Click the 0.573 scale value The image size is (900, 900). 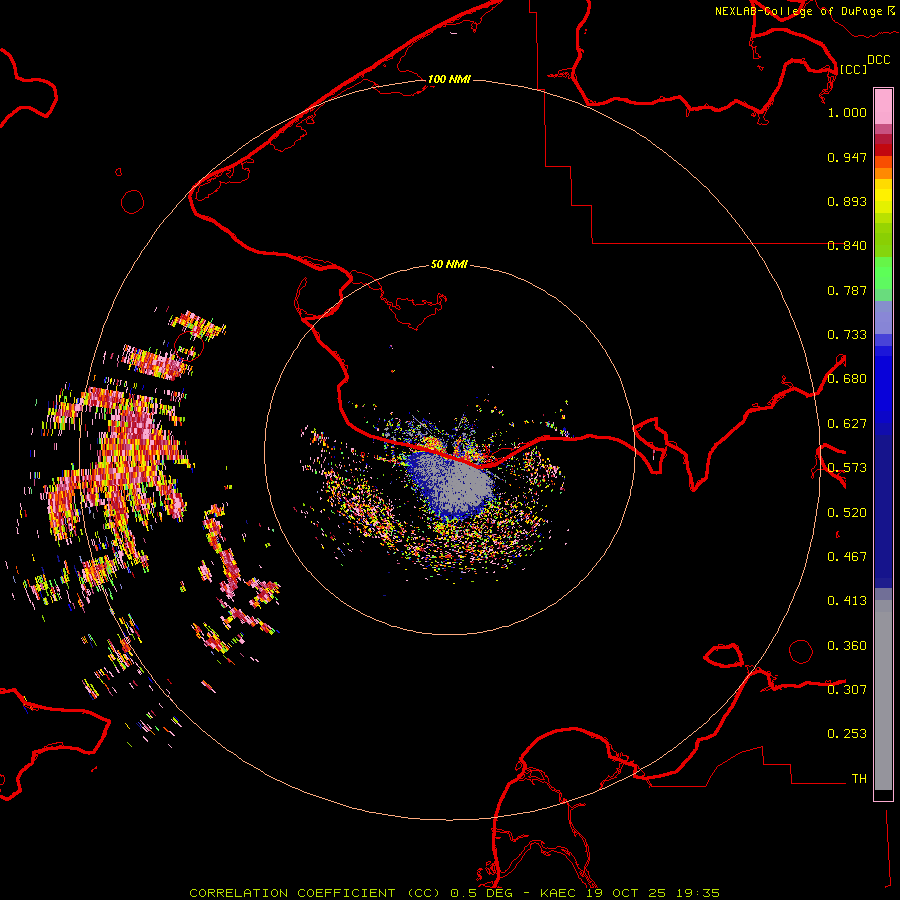[x=847, y=468]
